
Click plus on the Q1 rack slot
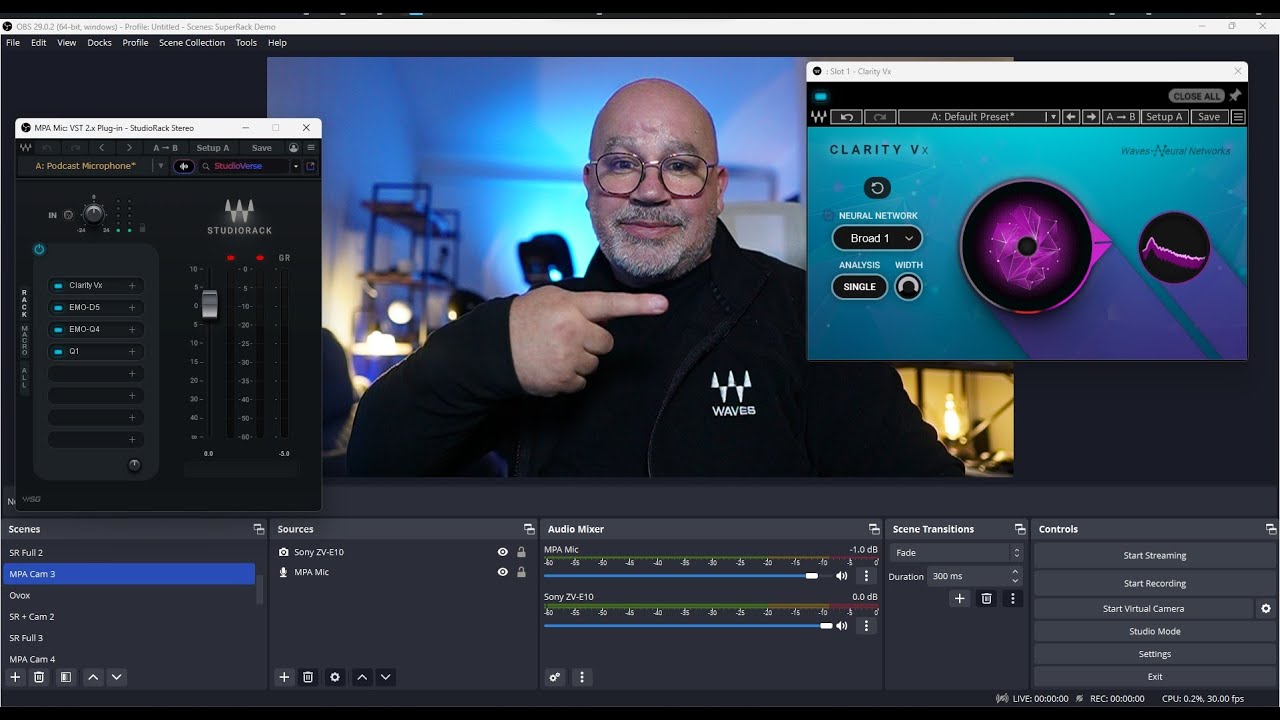pos(132,351)
